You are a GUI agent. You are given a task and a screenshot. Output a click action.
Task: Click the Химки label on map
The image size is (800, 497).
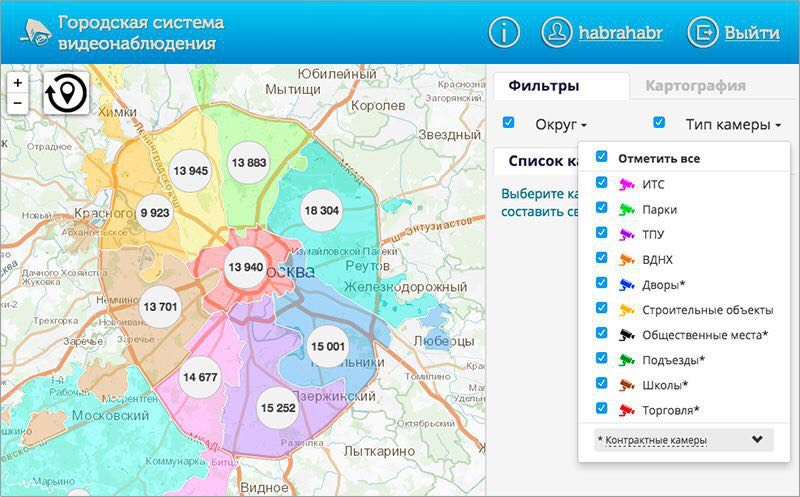tap(117, 112)
